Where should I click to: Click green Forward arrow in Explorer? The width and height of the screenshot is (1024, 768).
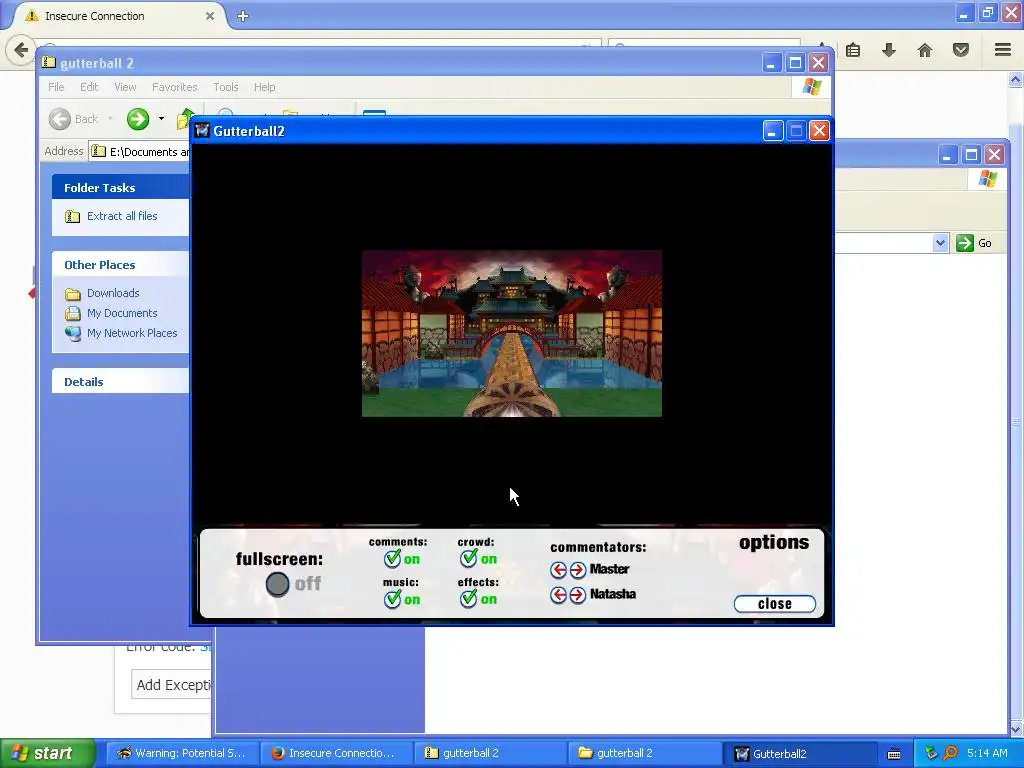[138, 119]
